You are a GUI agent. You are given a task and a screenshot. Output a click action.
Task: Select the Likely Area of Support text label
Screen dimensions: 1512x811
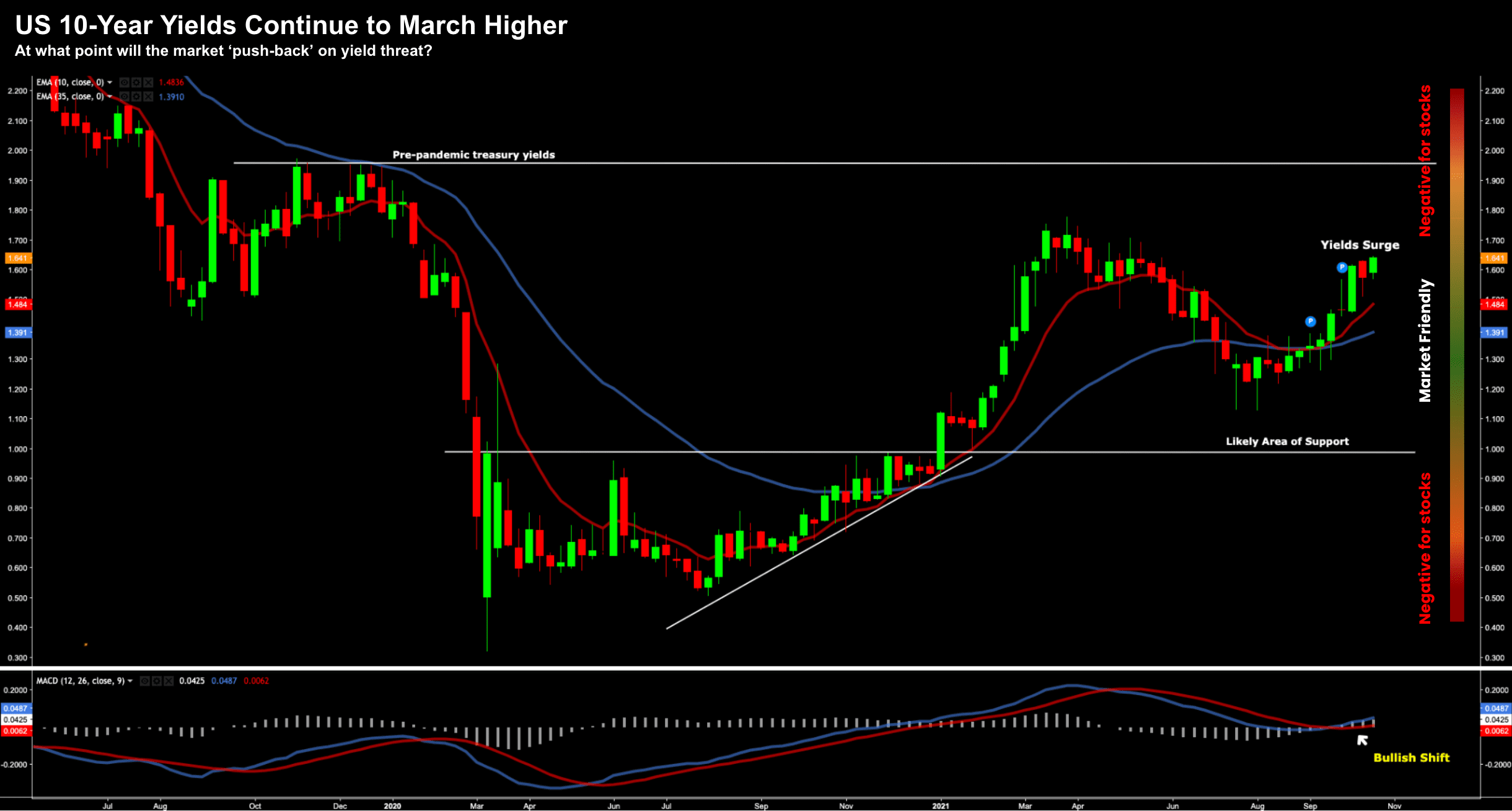[x=1287, y=441]
